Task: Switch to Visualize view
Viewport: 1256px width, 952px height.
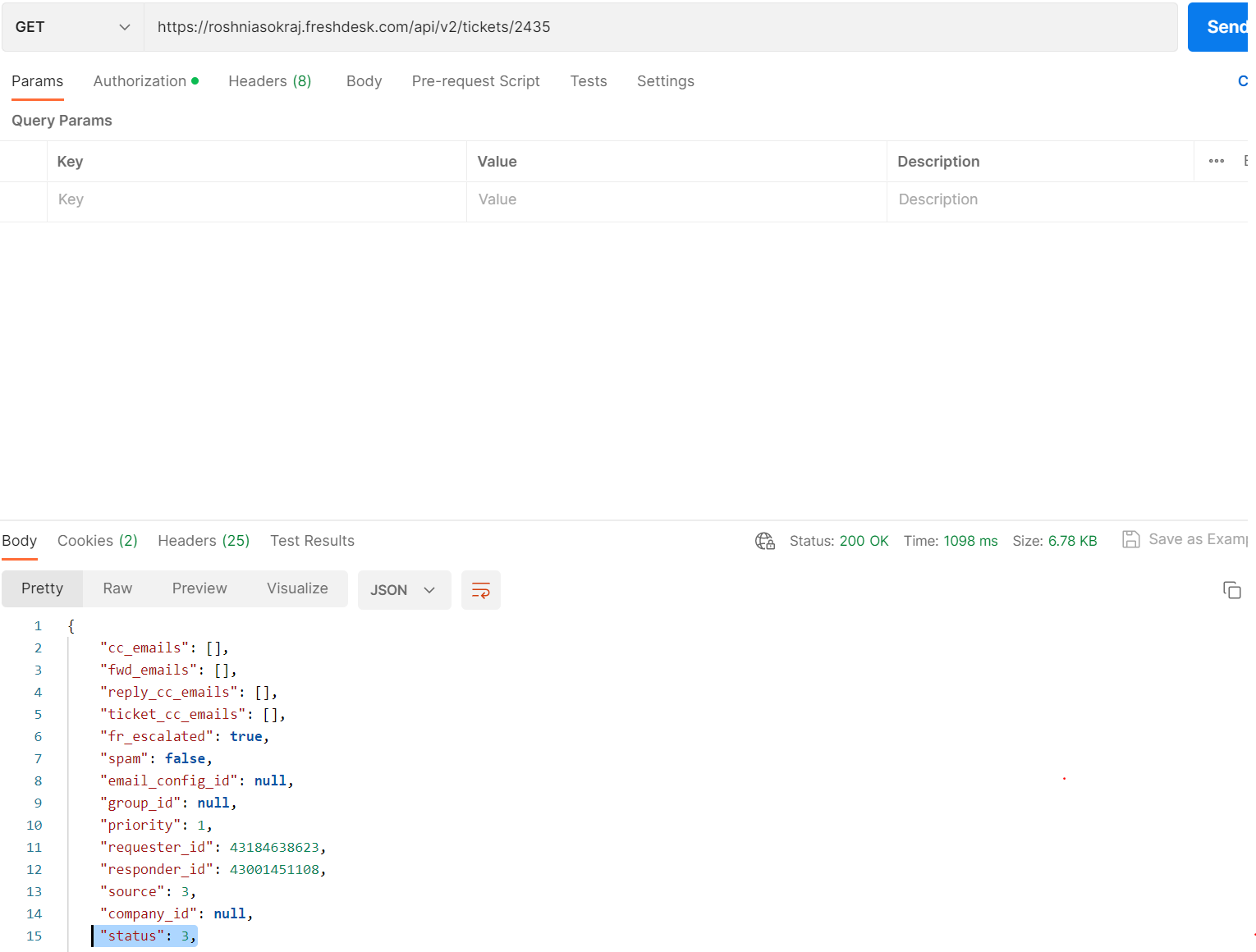Action: [x=297, y=588]
